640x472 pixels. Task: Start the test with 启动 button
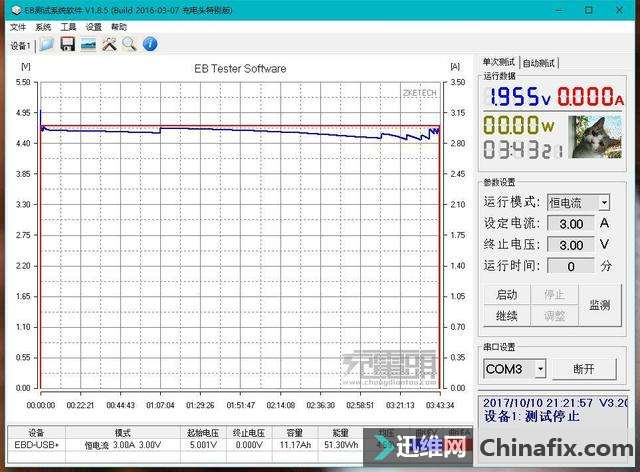pyautogui.click(x=507, y=295)
